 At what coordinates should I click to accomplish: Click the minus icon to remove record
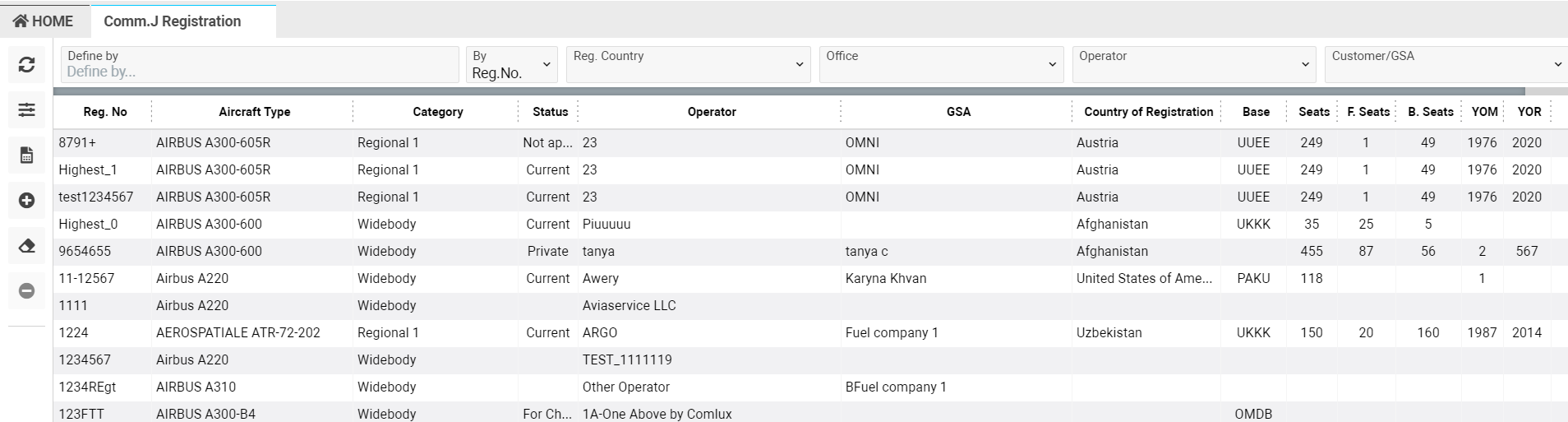26,291
